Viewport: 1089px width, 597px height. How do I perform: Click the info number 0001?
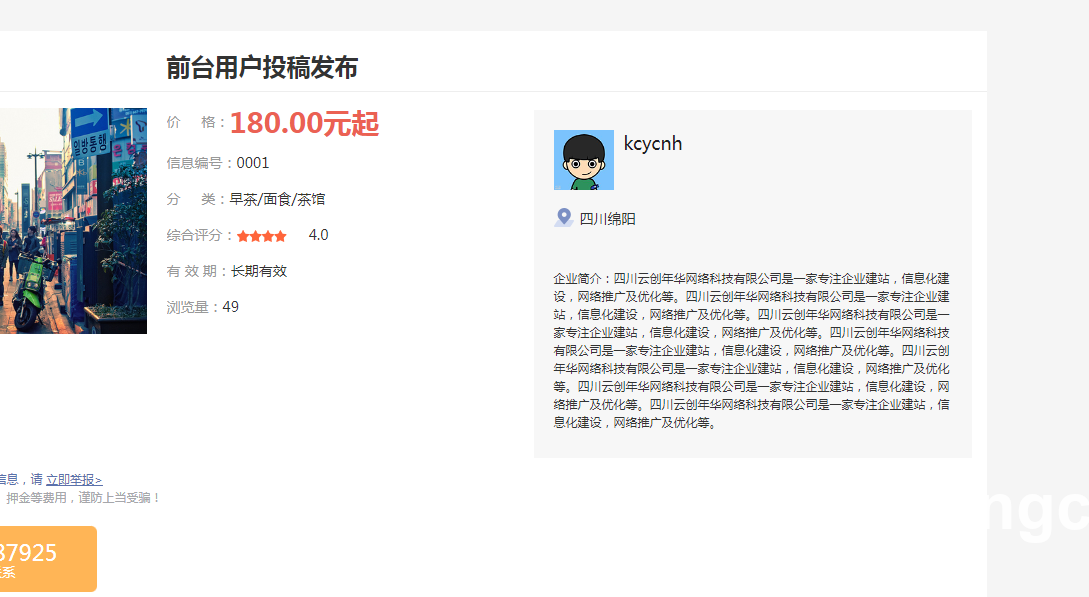[252, 163]
